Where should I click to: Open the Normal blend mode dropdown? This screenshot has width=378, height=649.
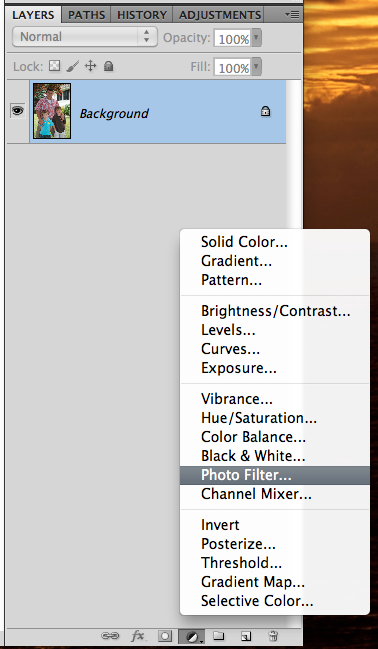pyautogui.click(x=85, y=37)
